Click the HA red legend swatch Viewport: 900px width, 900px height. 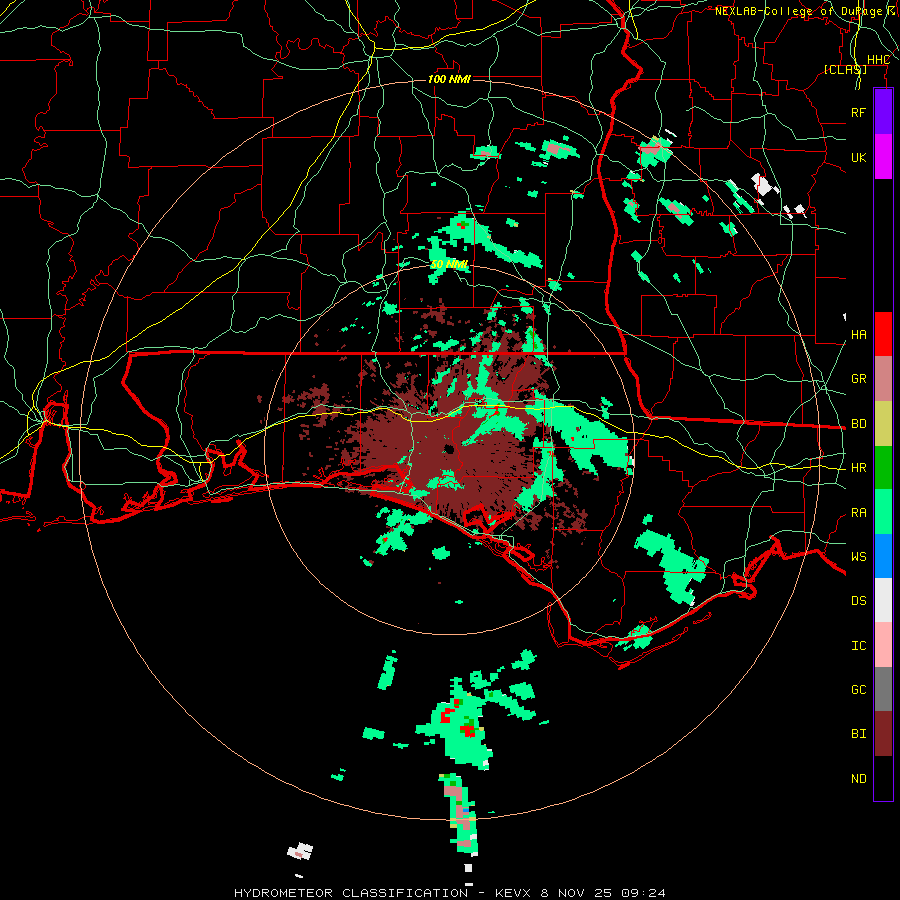click(883, 334)
